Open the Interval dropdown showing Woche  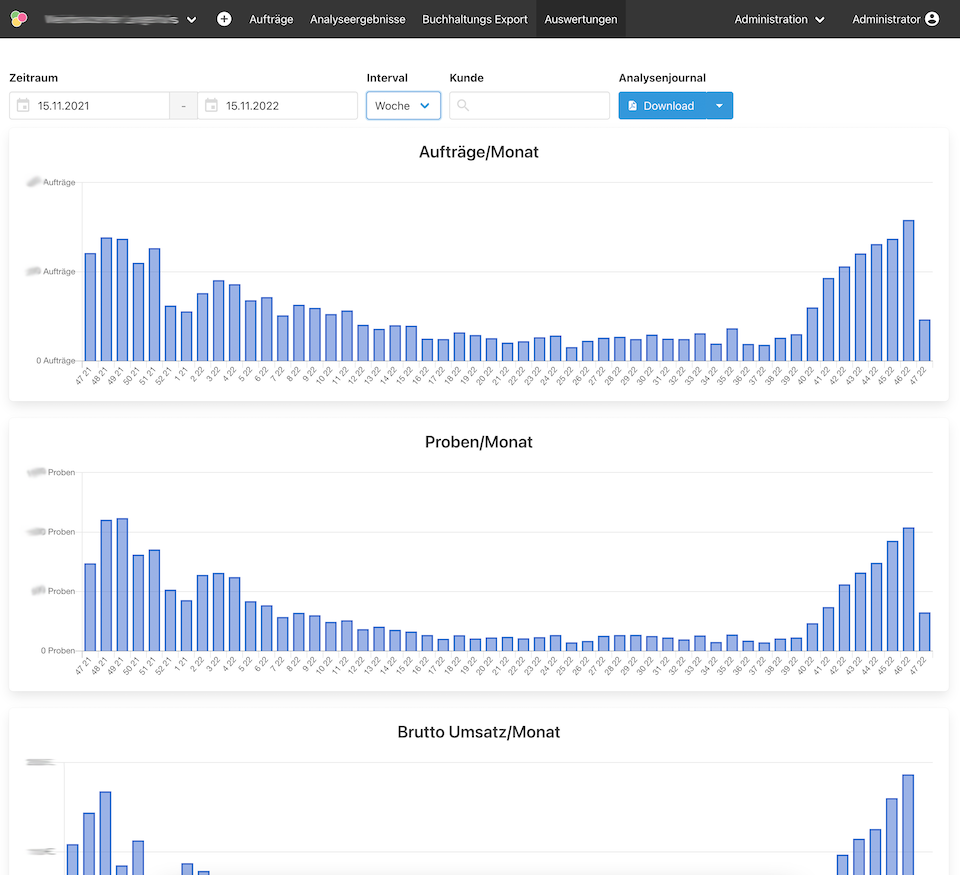click(x=403, y=105)
